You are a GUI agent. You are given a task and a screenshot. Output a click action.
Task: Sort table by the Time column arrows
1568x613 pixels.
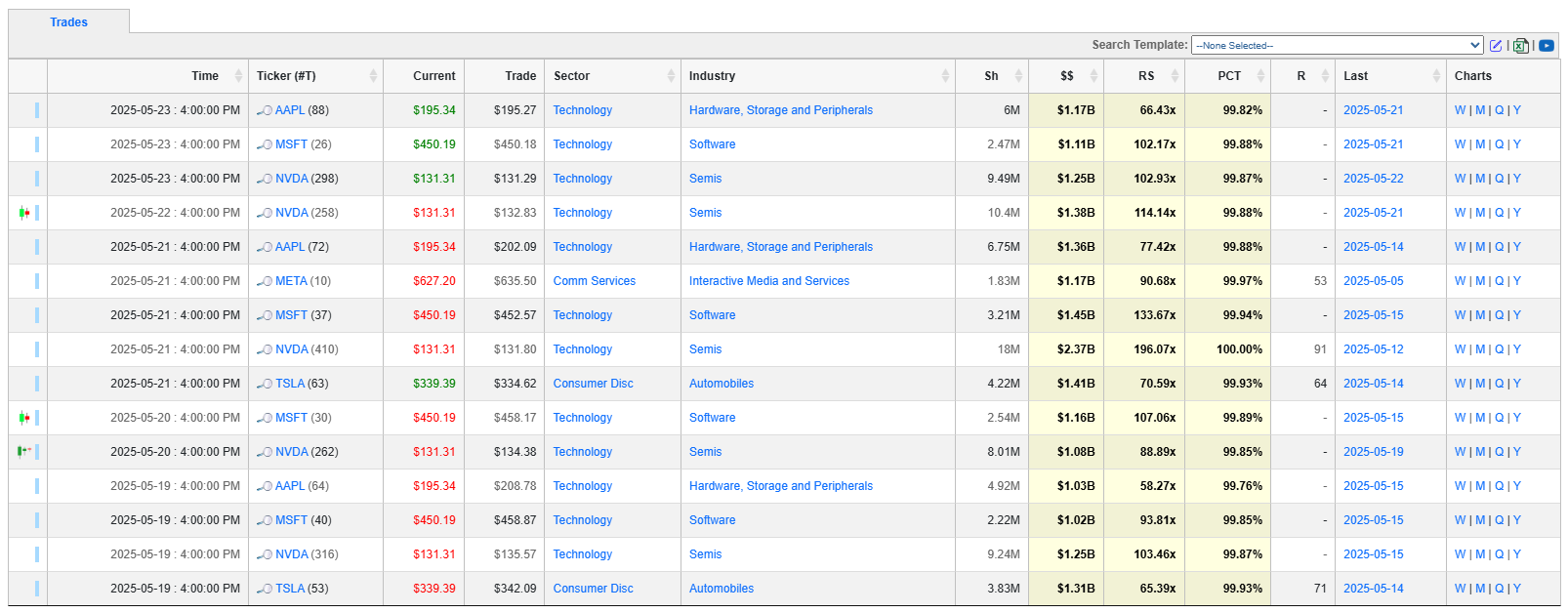[238, 76]
